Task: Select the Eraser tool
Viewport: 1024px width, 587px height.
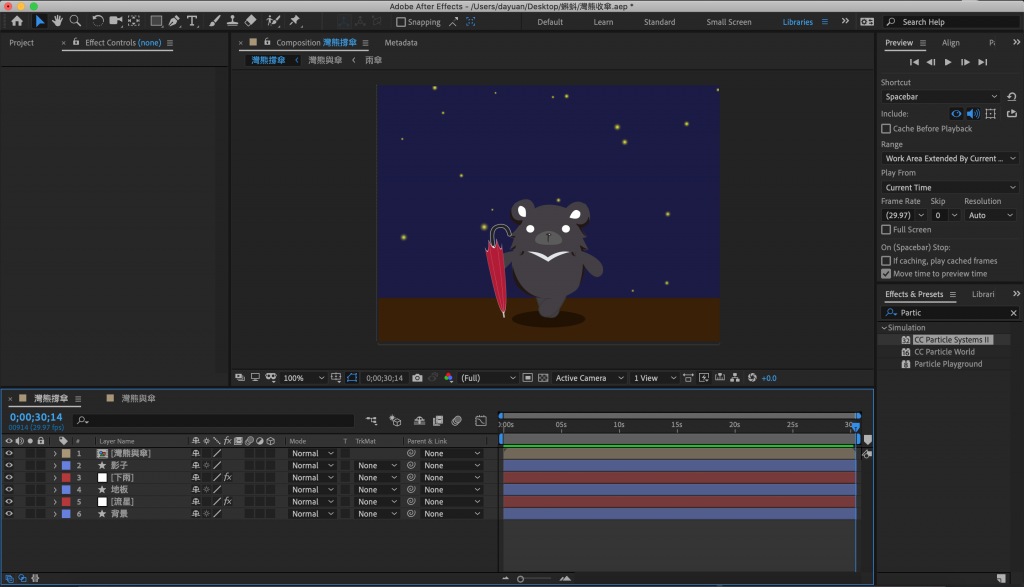Action: click(250, 22)
